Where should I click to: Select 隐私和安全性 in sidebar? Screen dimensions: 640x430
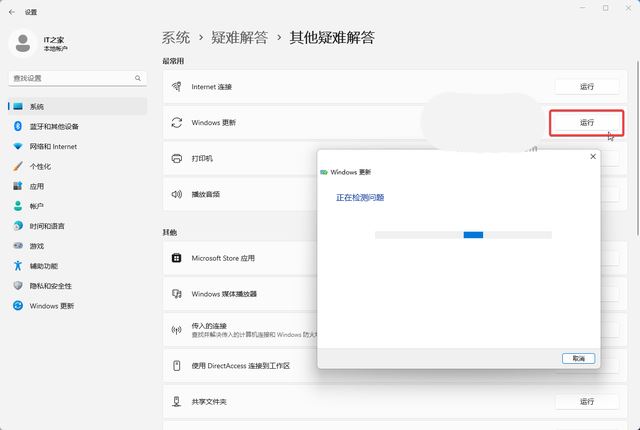coord(50,286)
